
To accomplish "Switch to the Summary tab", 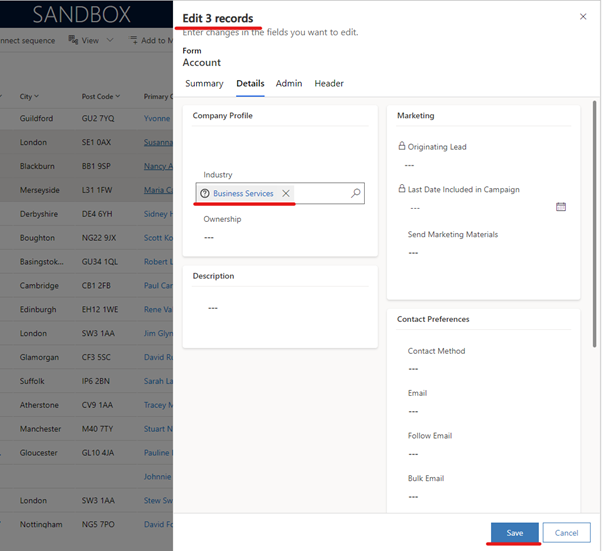I will pyautogui.click(x=204, y=84).
